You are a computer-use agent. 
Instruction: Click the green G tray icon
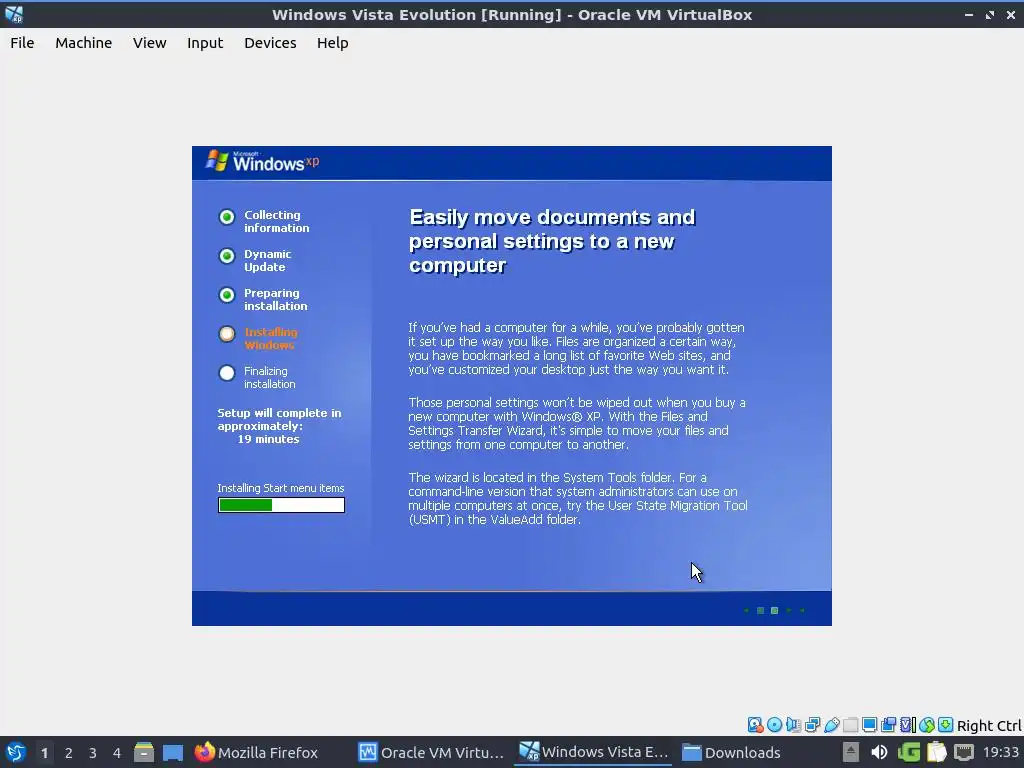pyautogui.click(x=908, y=752)
